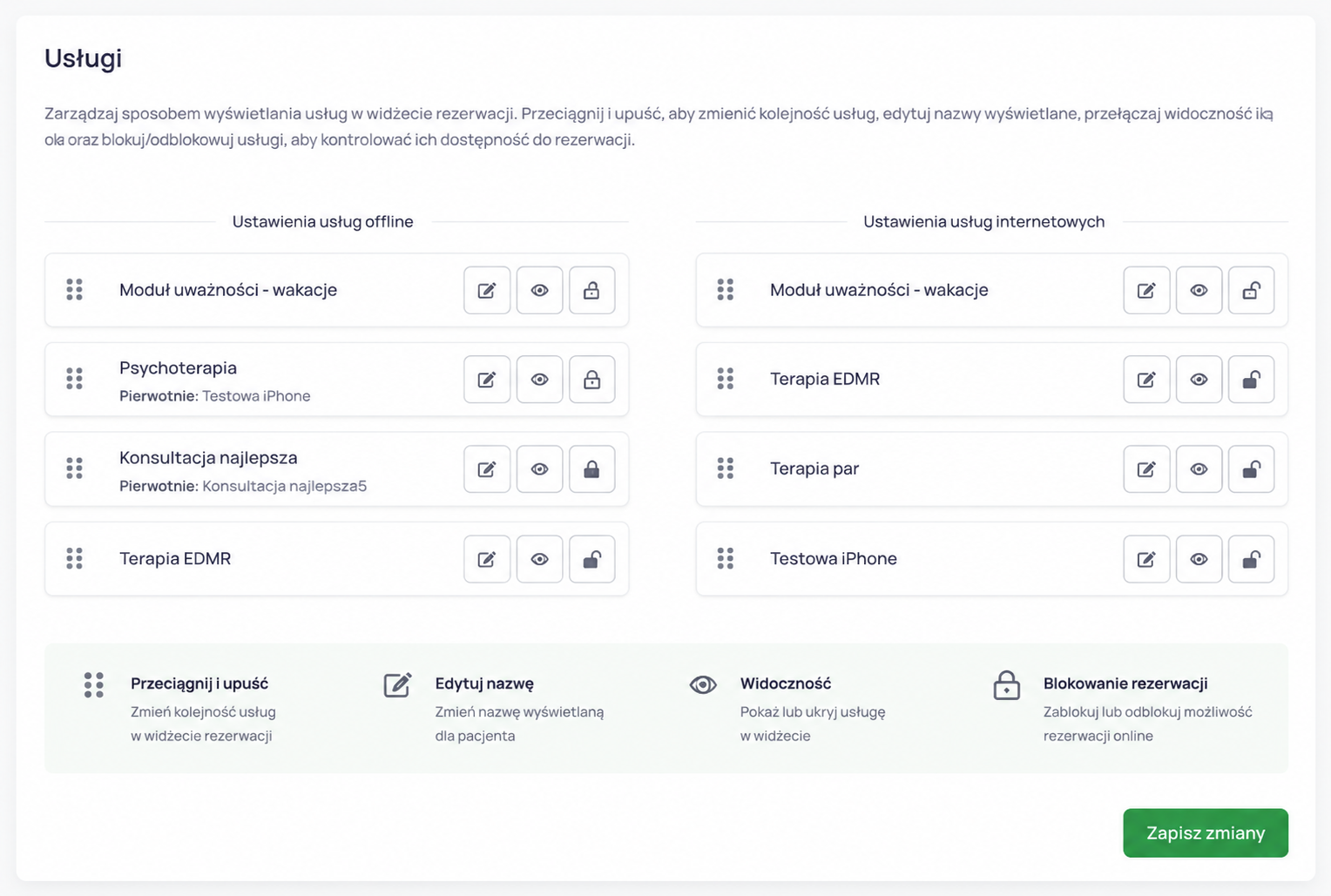
Task: Edit name of Psychoterapia service
Action: point(487,380)
